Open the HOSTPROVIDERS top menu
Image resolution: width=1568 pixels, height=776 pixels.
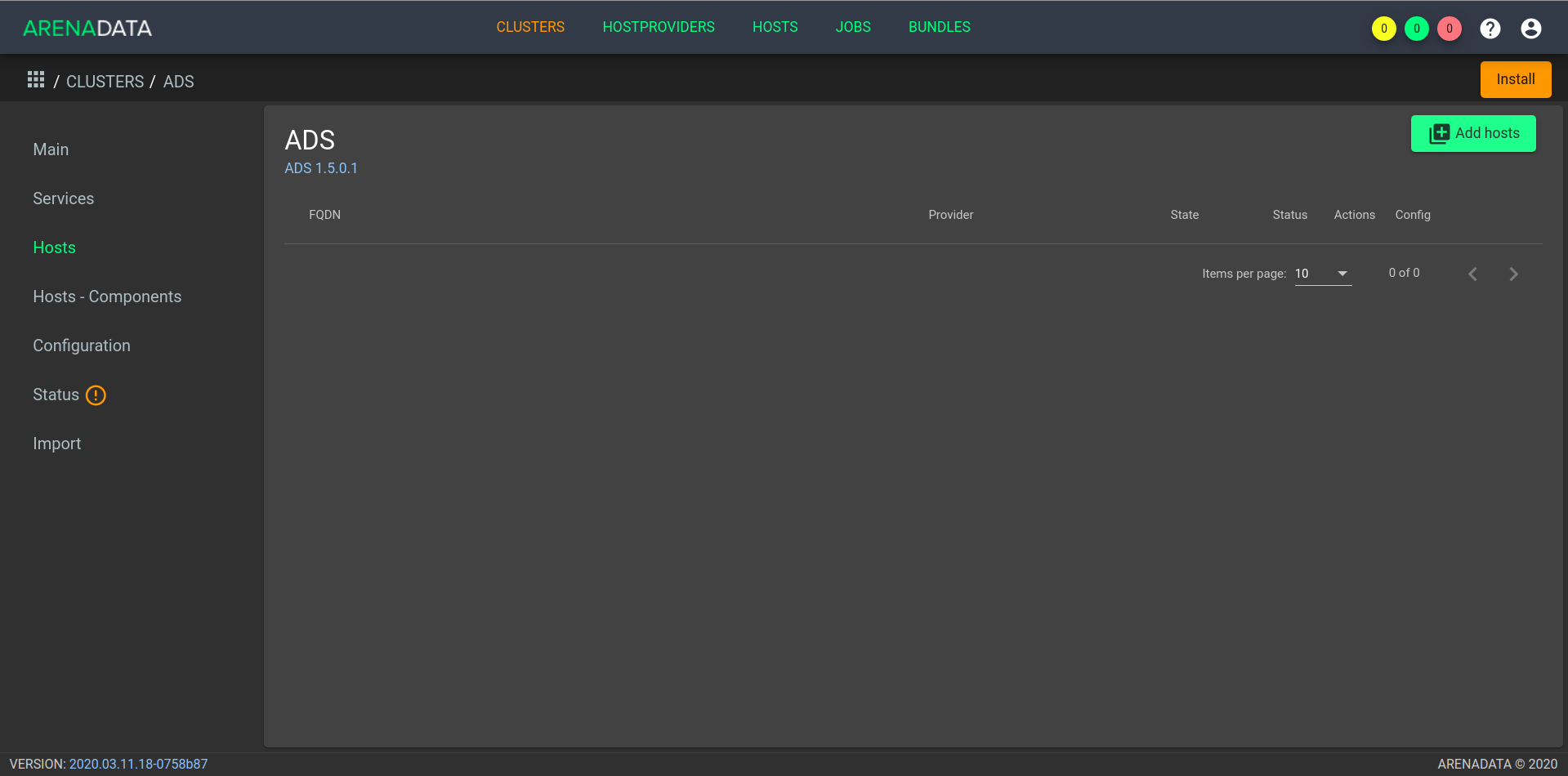[x=659, y=27]
